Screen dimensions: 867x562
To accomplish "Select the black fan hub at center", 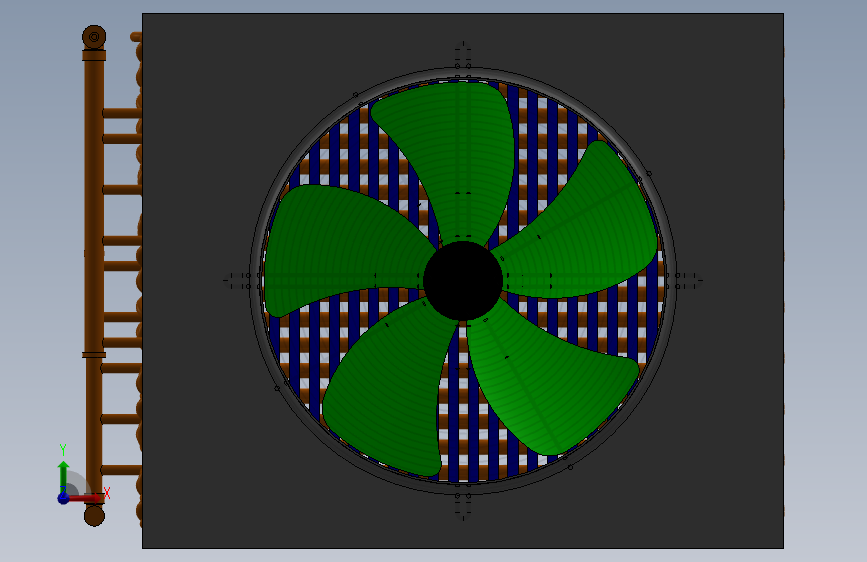I will tap(463, 280).
